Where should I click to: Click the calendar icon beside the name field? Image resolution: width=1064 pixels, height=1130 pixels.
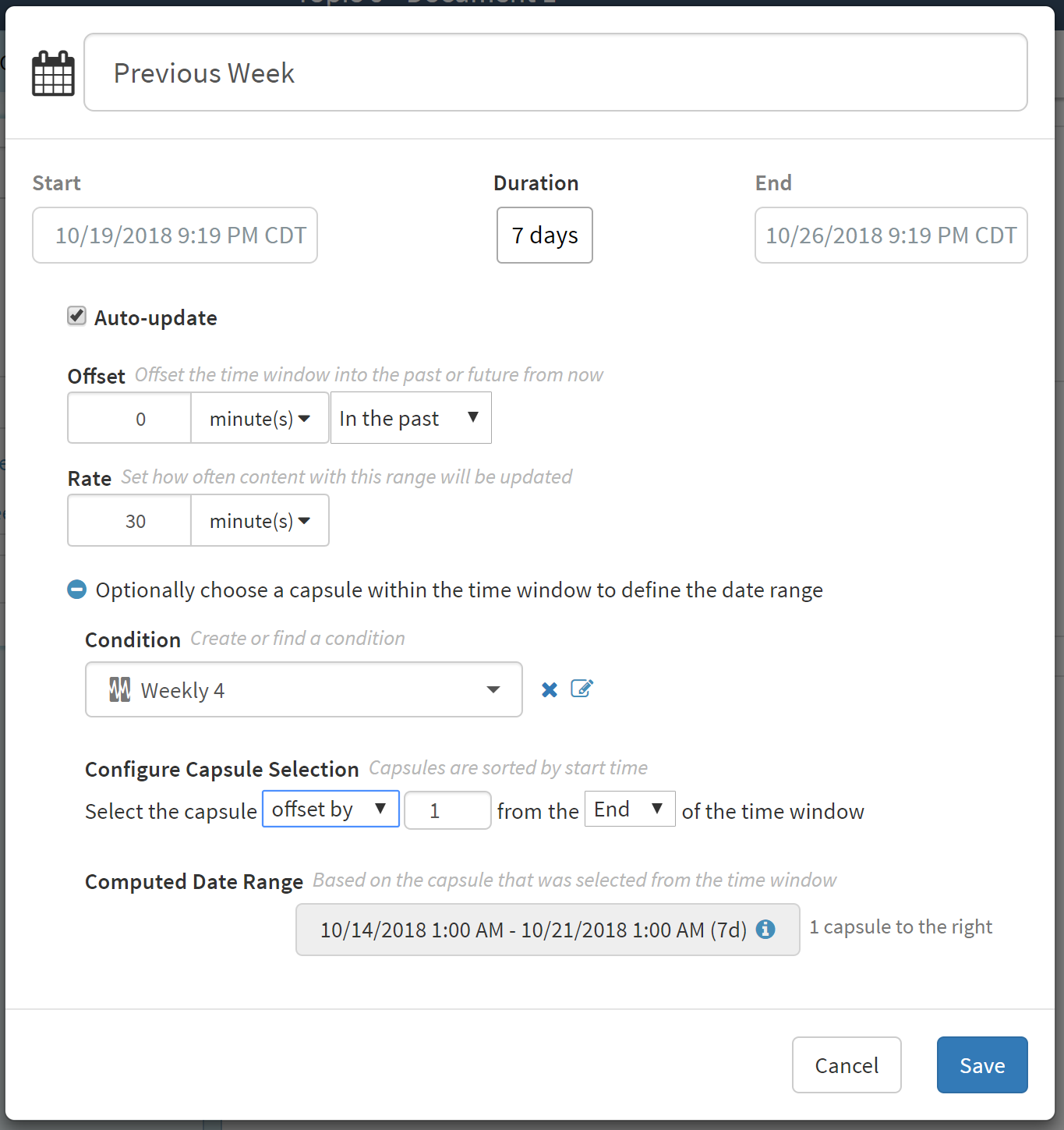53,73
